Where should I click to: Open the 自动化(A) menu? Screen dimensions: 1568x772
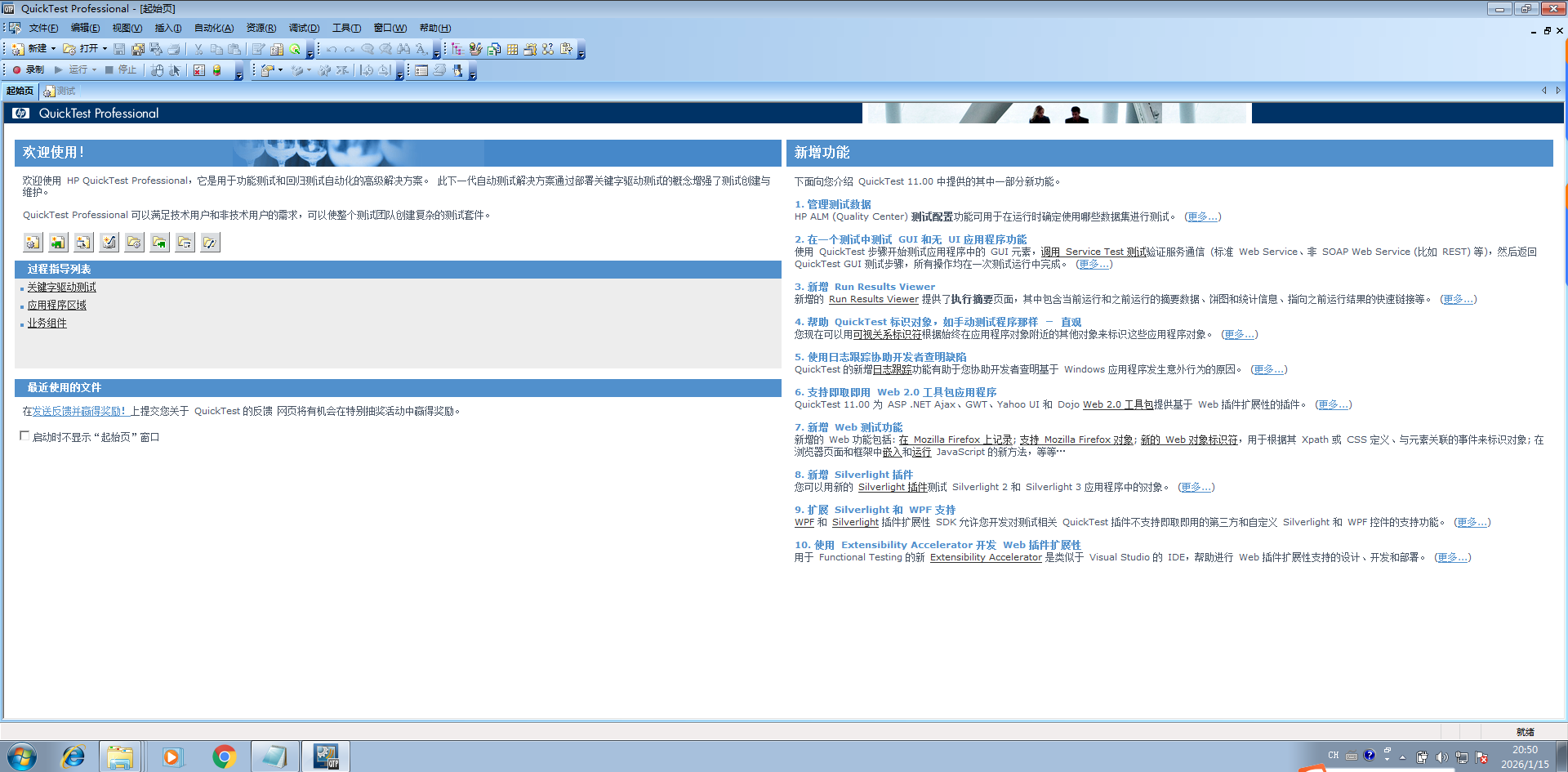coord(214,28)
